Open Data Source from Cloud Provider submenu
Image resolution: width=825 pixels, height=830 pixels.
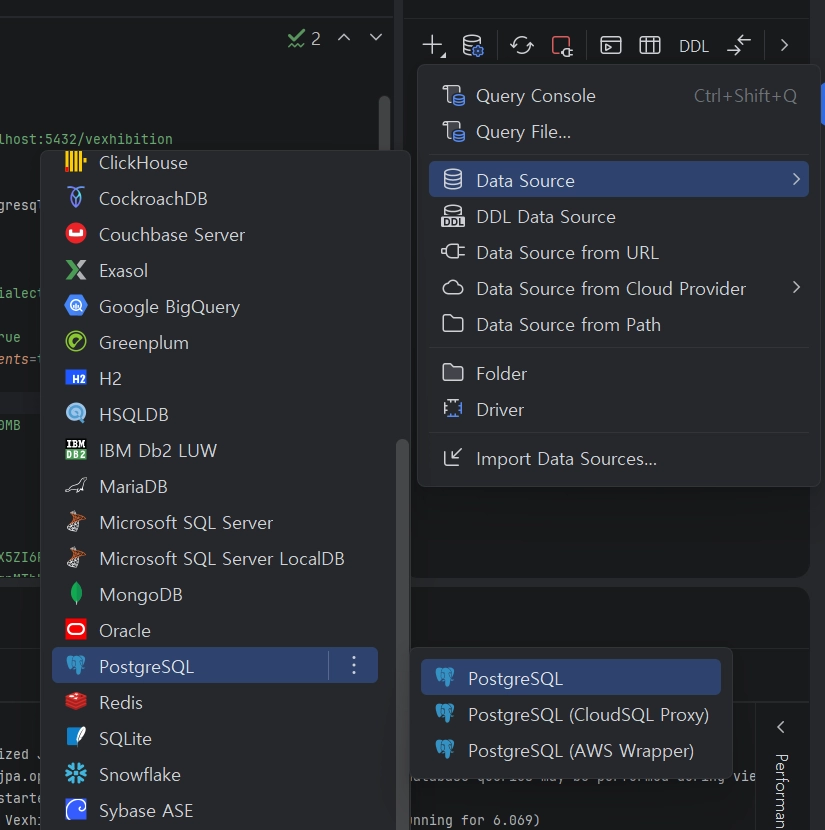point(619,288)
